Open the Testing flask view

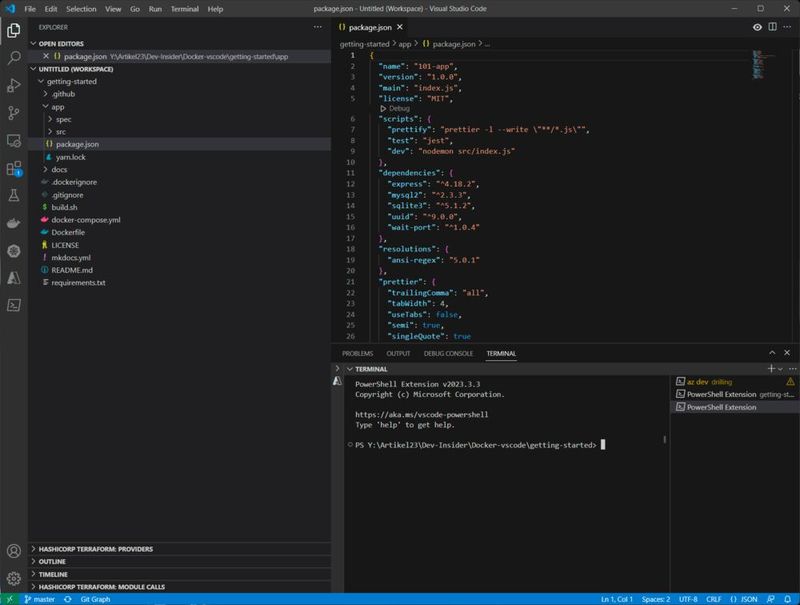point(14,195)
